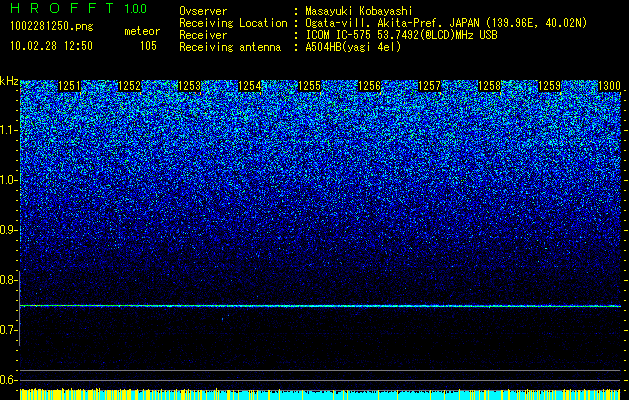Select the version number 1.0.0
The image size is (629, 400).
pyautogui.click(x=135, y=8)
